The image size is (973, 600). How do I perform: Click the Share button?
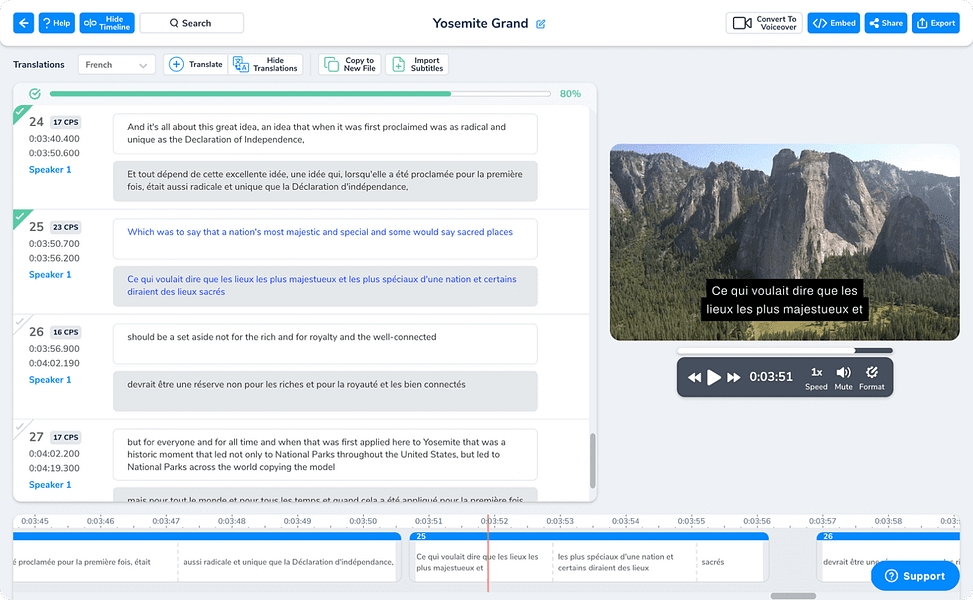point(886,23)
